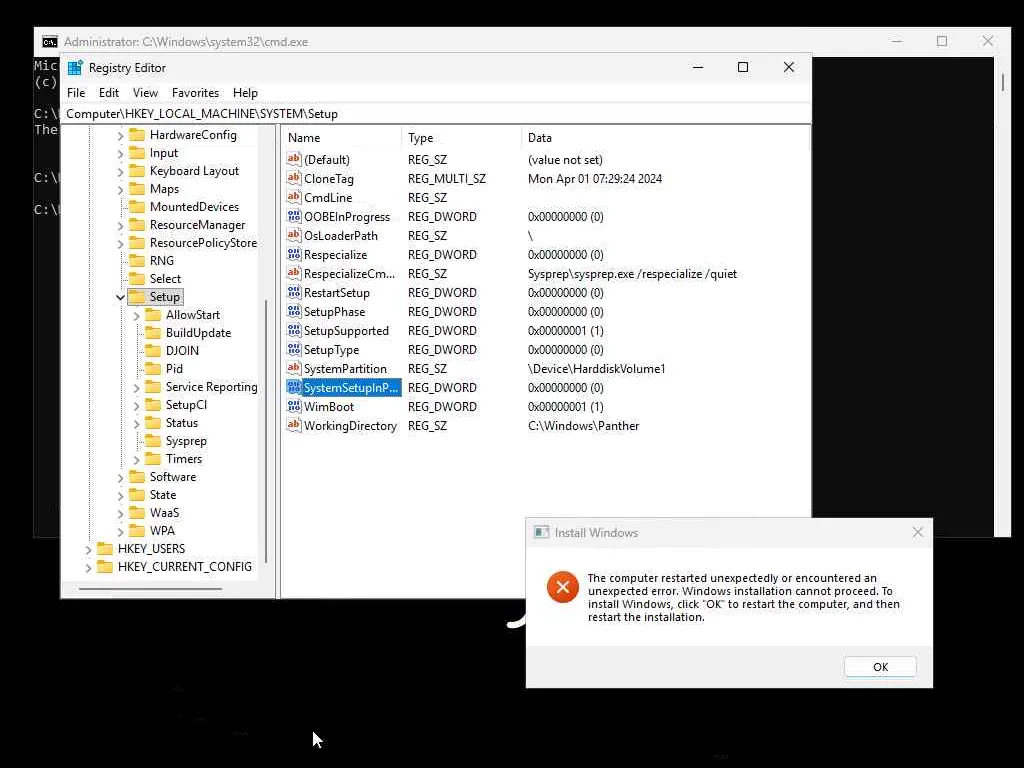Viewport: 1024px width, 768px height.
Task: Click the data C:\Windows\Panther
Action: pos(583,426)
